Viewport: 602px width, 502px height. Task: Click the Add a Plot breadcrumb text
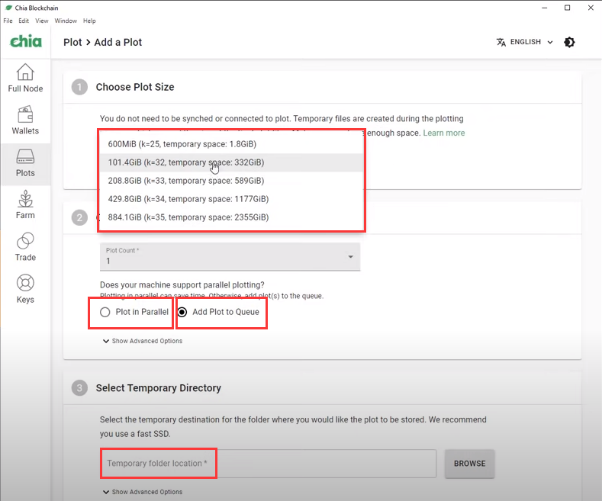[118, 42]
